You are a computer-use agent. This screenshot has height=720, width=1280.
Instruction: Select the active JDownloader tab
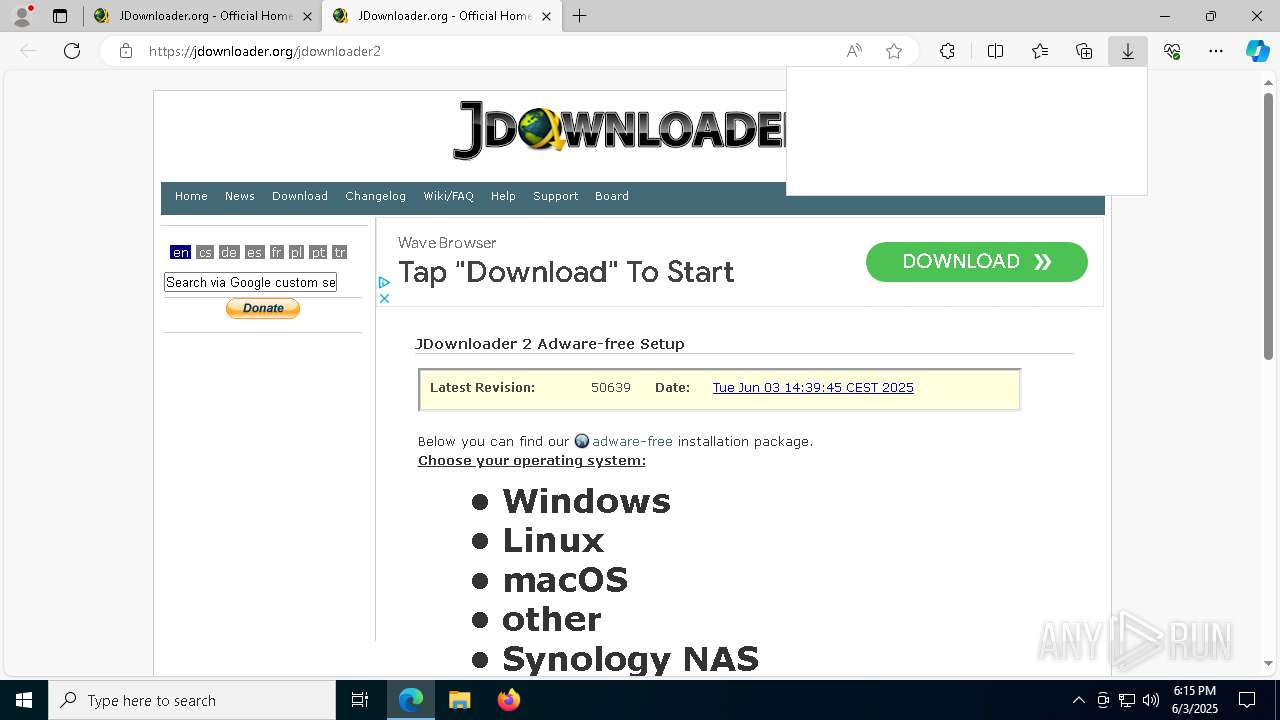441,16
